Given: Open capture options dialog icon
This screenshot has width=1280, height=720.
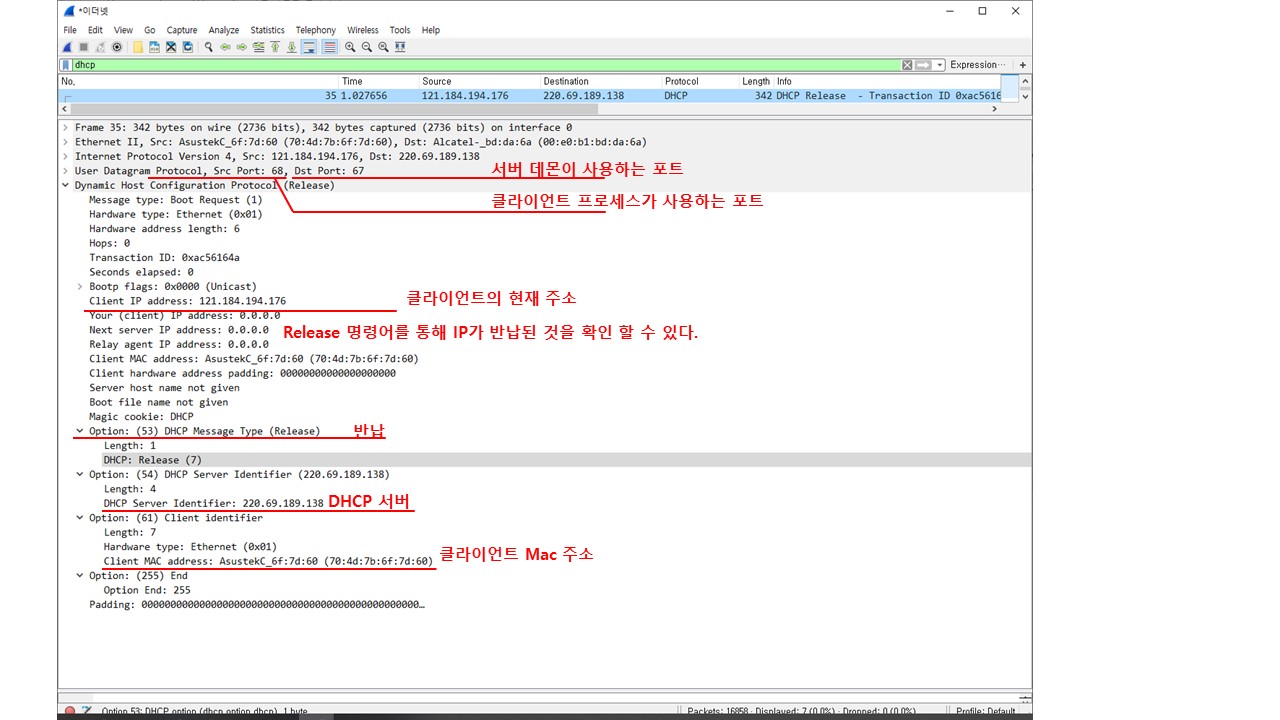Looking at the screenshot, I should click(117, 47).
